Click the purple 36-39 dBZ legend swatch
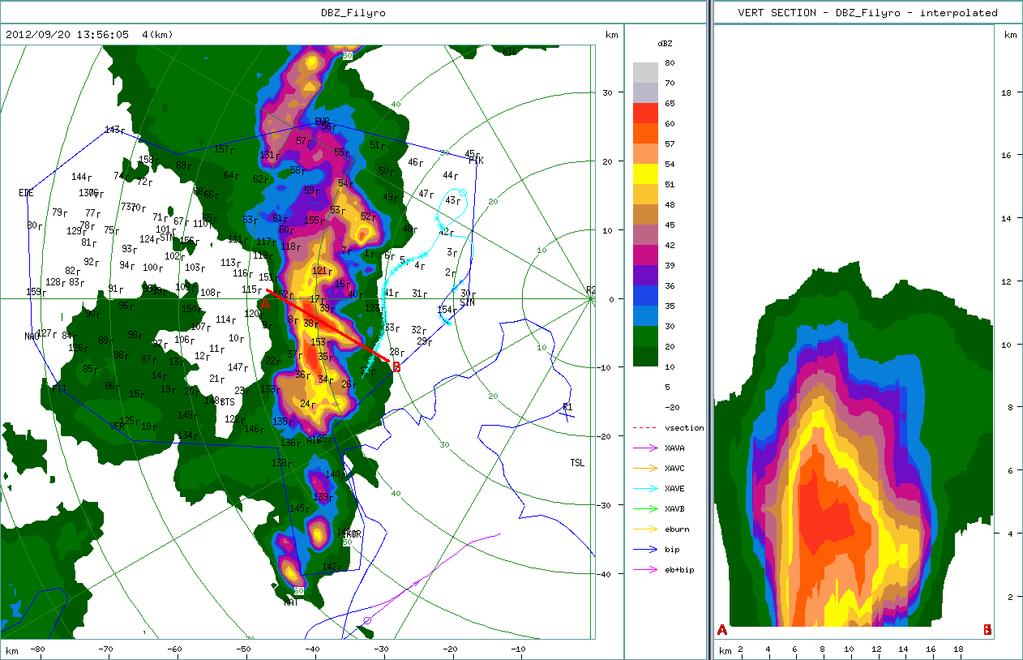Viewport: 1023px width, 660px height. pyautogui.click(x=645, y=275)
